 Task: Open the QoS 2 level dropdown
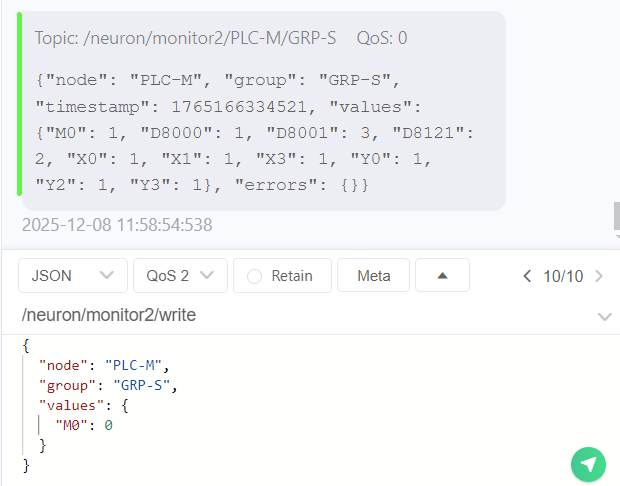181,276
